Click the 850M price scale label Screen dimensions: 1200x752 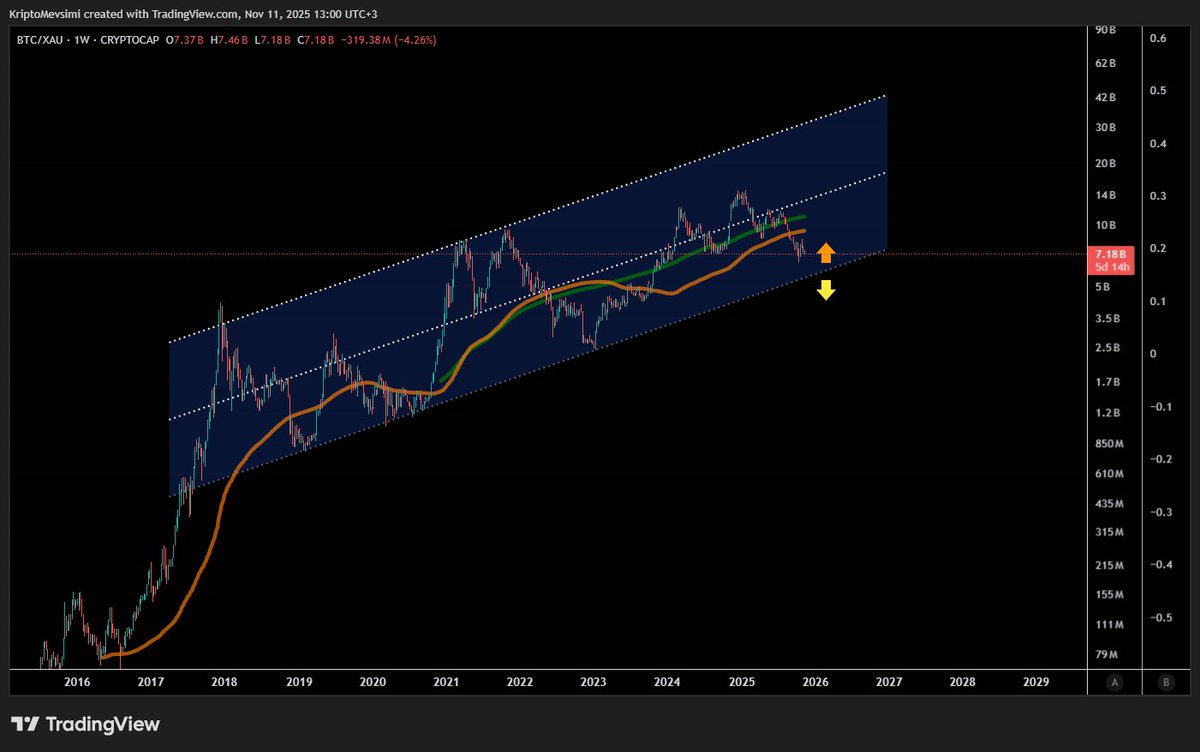[x=1108, y=444]
